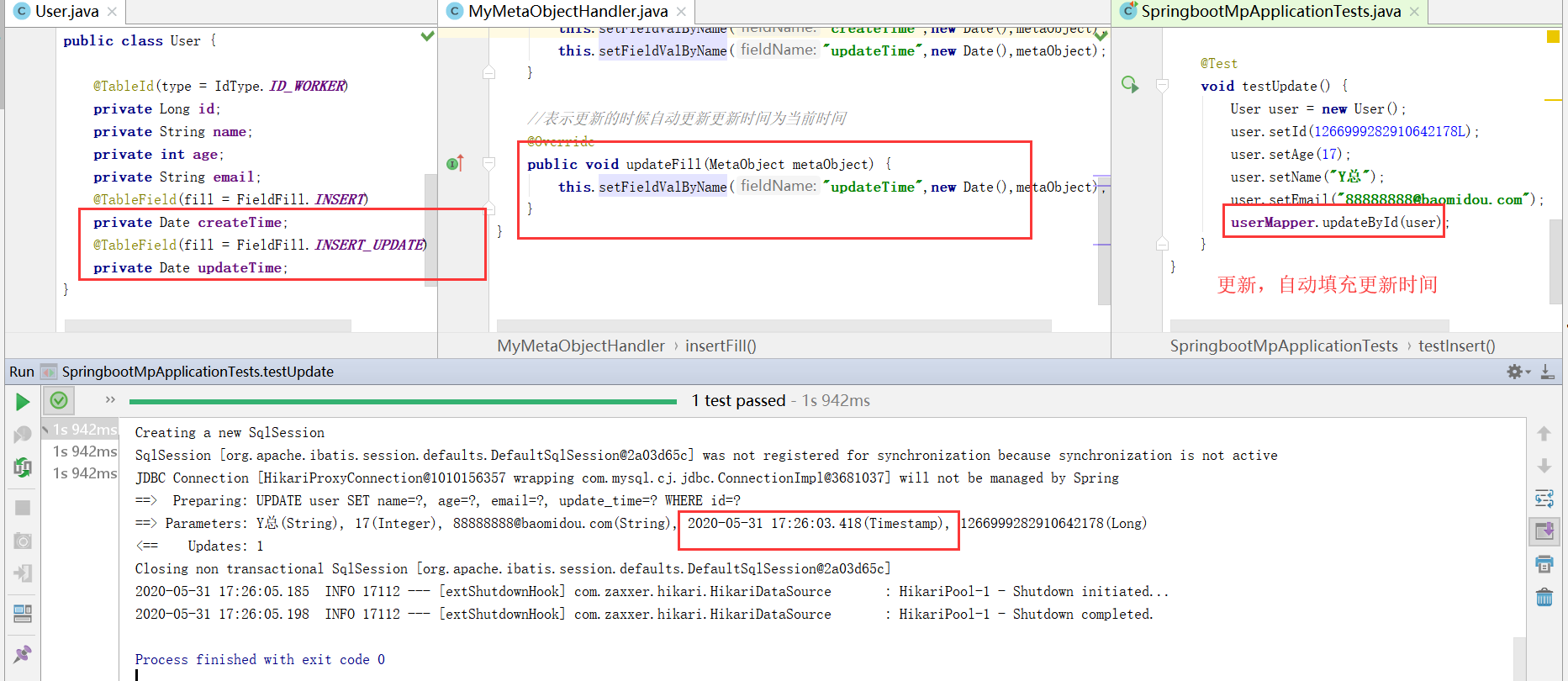Click 'Creating a new SqlSession' console line
This screenshot has width=1568, height=681.
point(230,433)
